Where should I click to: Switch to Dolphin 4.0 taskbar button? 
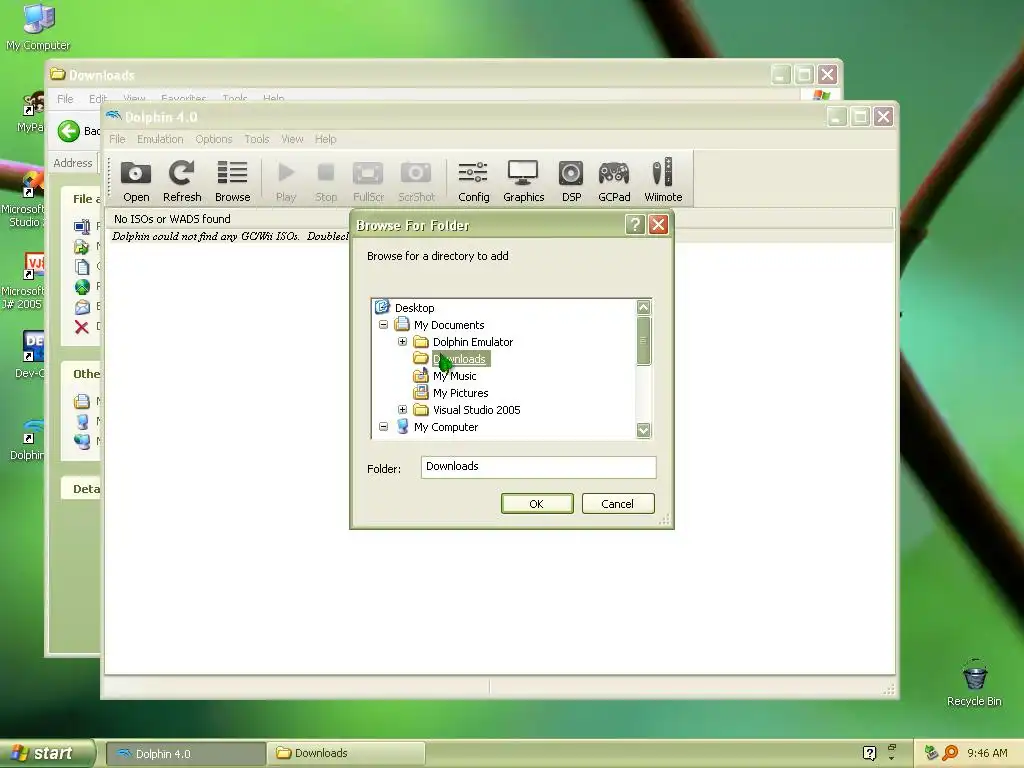(x=185, y=754)
